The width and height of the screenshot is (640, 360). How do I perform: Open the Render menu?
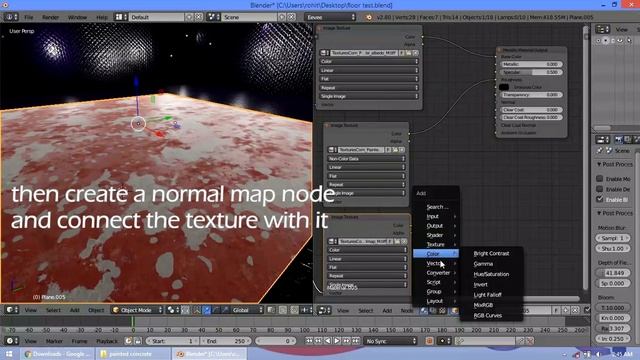[51, 17]
